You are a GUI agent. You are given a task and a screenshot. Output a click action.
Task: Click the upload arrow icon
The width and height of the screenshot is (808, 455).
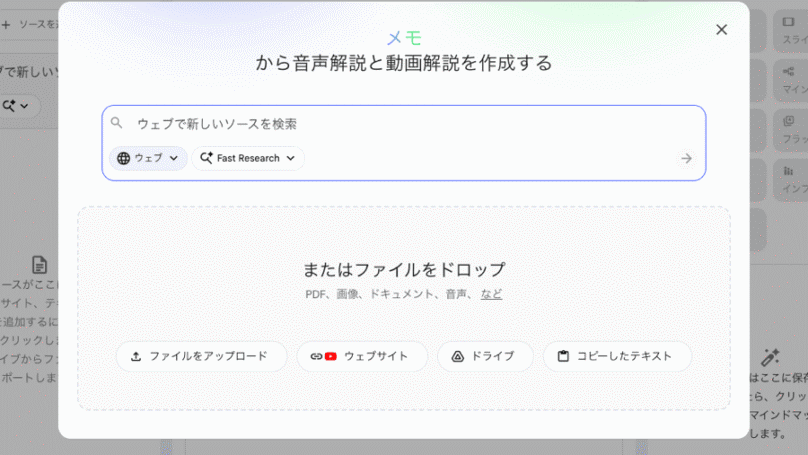tap(136, 356)
